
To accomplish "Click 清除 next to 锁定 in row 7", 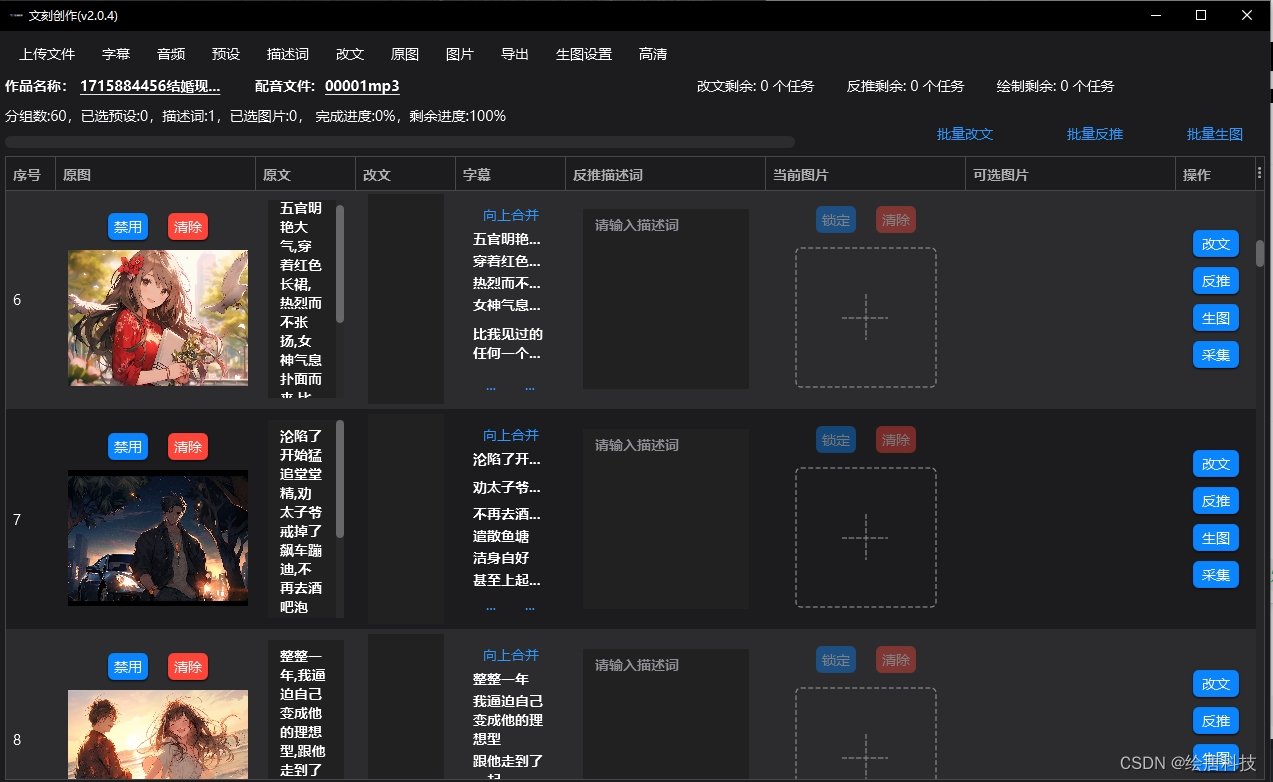I will click(x=896, y=440).
